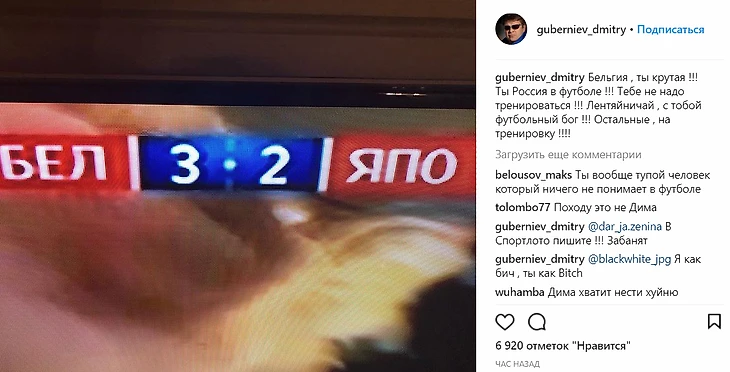Expand Загрузить еще комментарии

pyautogui.click(x=568, y=155)
